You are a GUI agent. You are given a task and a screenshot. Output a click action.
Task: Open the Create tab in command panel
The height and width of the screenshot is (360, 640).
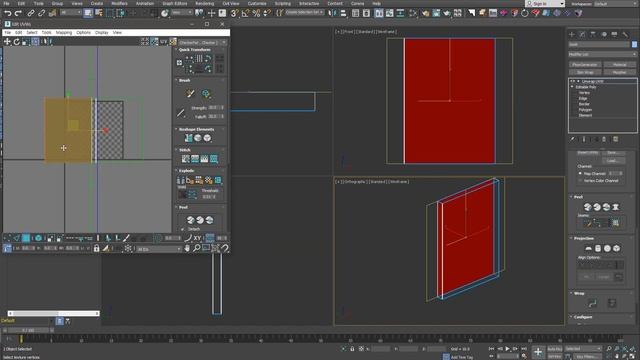[572, 35]
